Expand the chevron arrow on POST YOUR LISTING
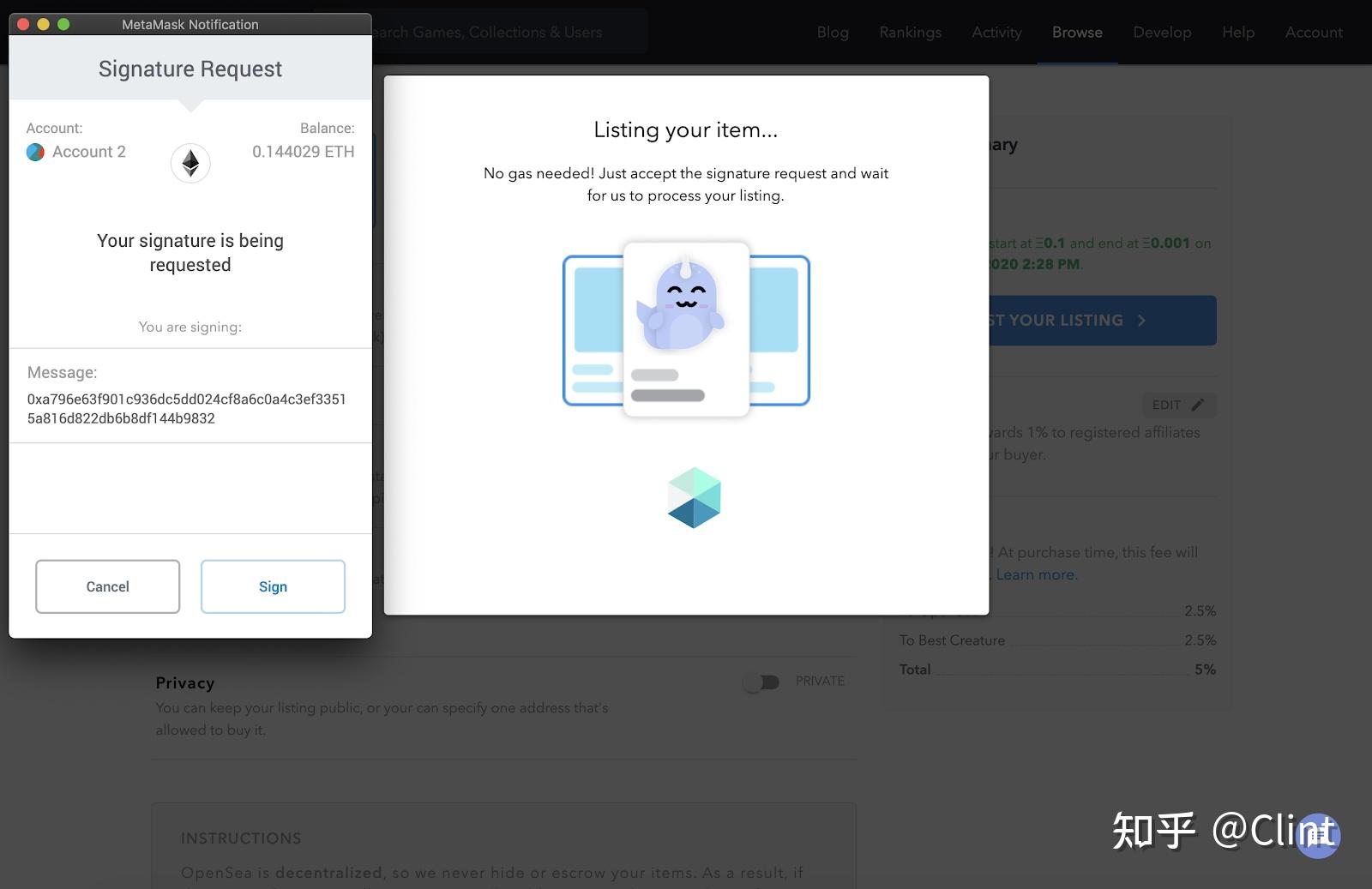Image resolution: width=1372 pixels, height=889 pixels. (1141, 320)
